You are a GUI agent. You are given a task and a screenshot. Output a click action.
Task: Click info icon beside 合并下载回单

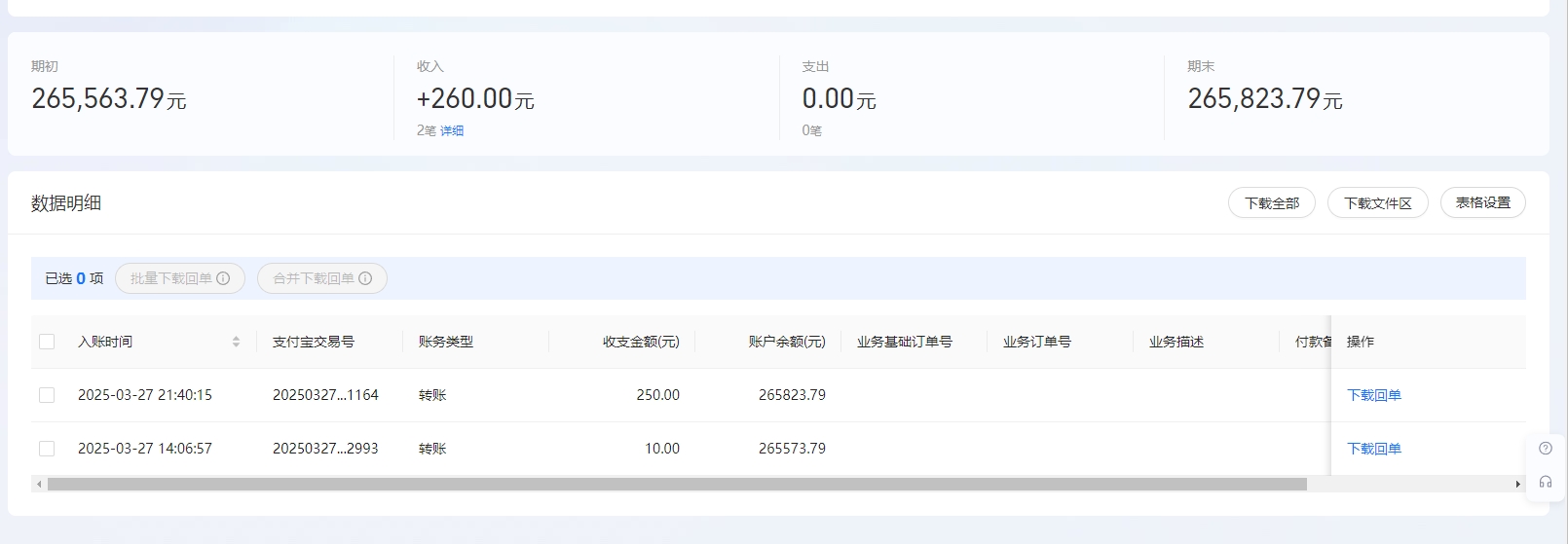click(x=365, y=278)
